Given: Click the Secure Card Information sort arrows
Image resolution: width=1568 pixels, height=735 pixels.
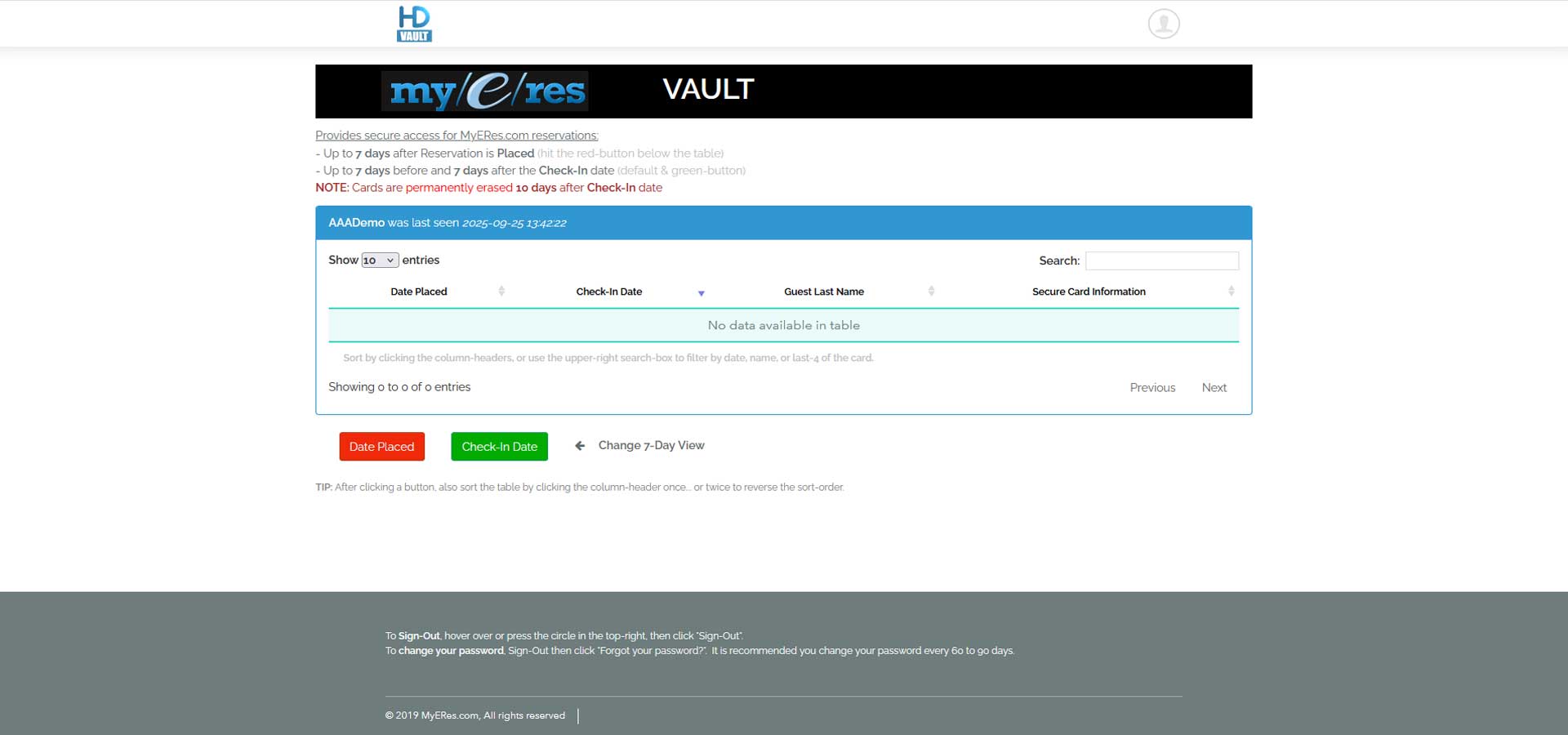Looking at the screenshot, I should [1231, 292].
